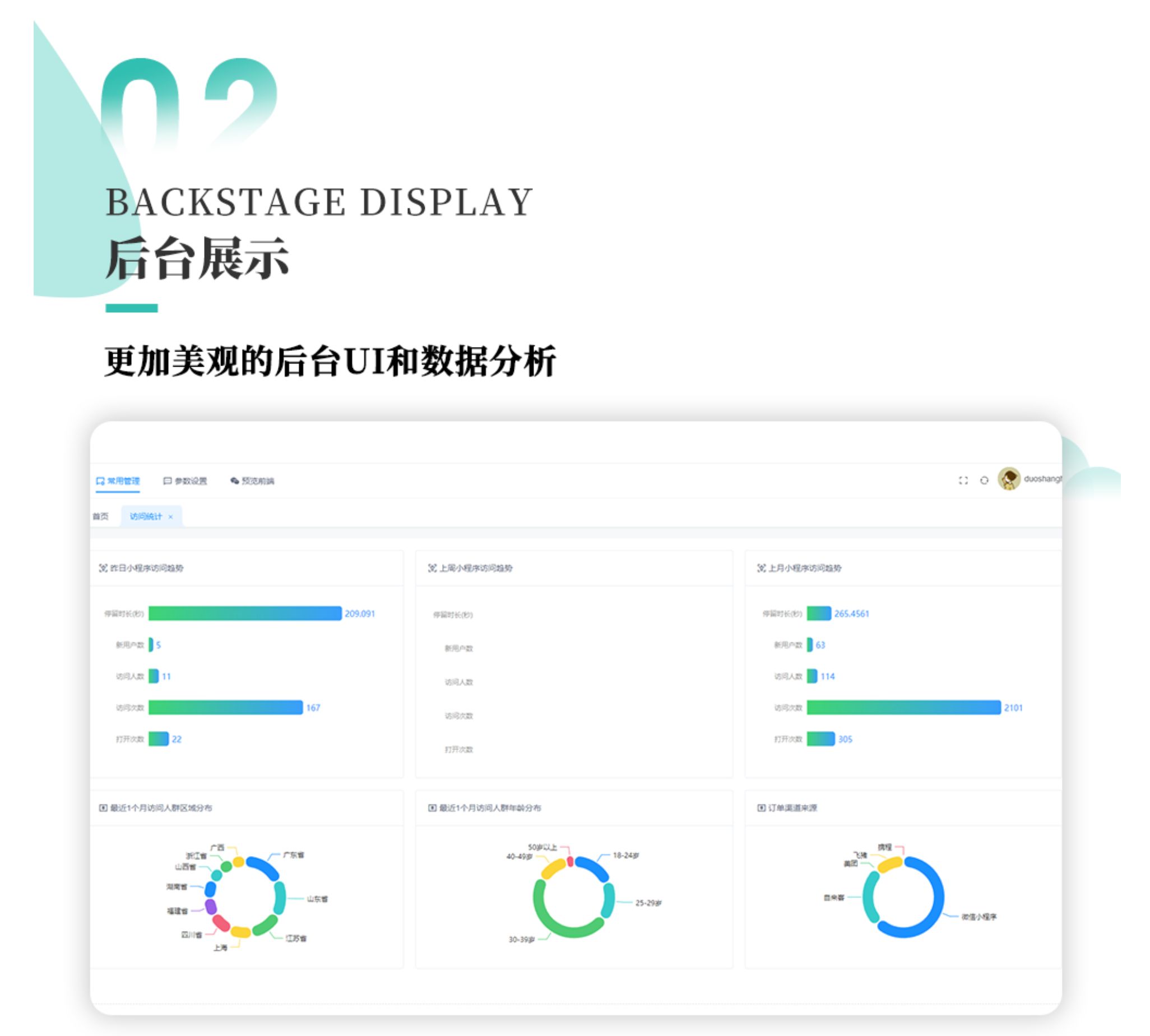Image resolution: width=1150 pixels, height=1036 pixels.
Task: Open the user avatar picture
Action: pos(1009,479)
